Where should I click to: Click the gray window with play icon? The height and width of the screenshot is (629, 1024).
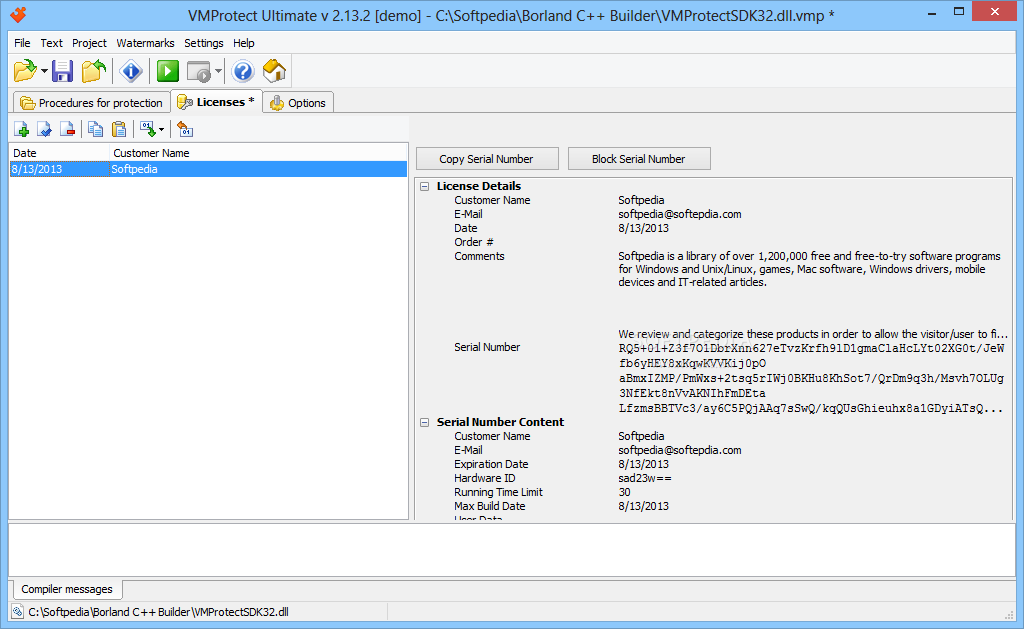(199, 71)
